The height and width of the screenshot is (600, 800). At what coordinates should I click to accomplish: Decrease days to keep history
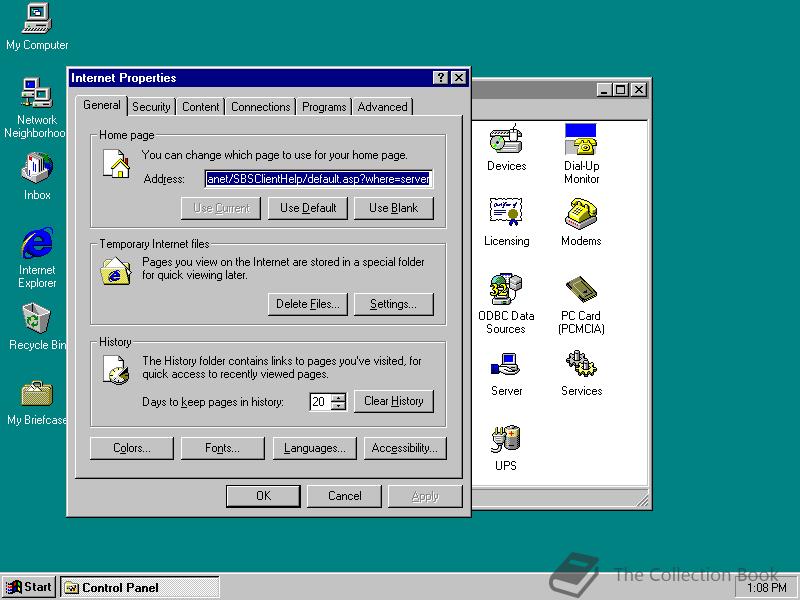[x=338, y=406]
